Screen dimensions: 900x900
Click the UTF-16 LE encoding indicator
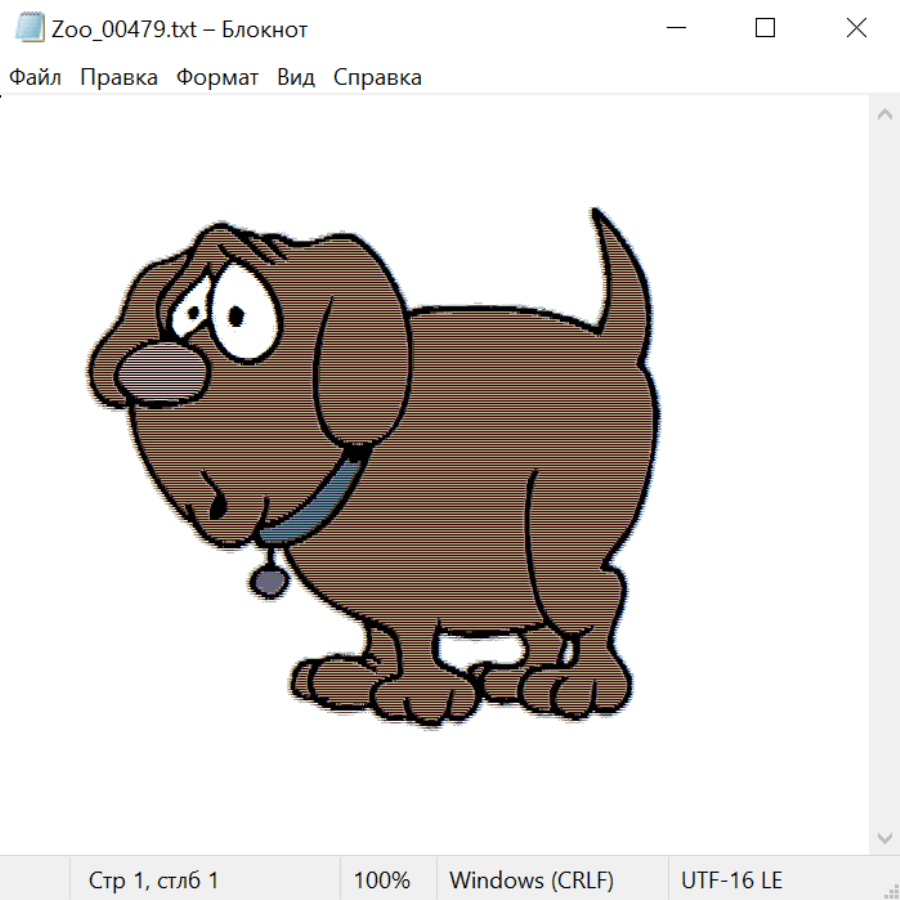tap(731, 880)
